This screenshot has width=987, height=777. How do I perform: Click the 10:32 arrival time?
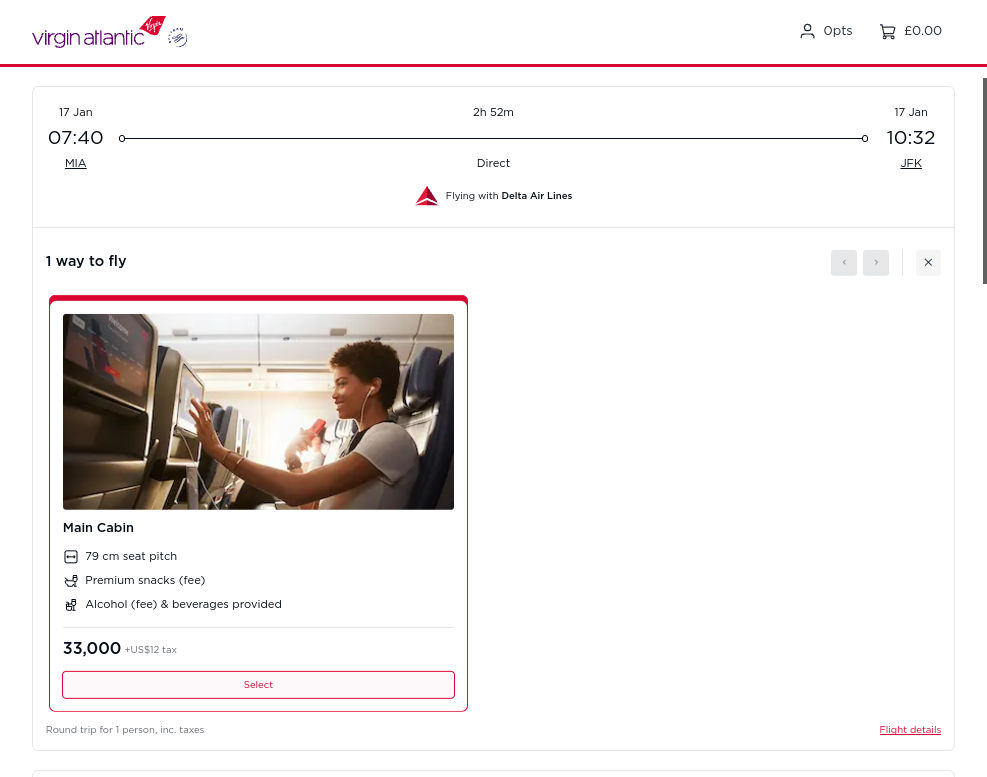pyautogui.click(x=910, y=137)
